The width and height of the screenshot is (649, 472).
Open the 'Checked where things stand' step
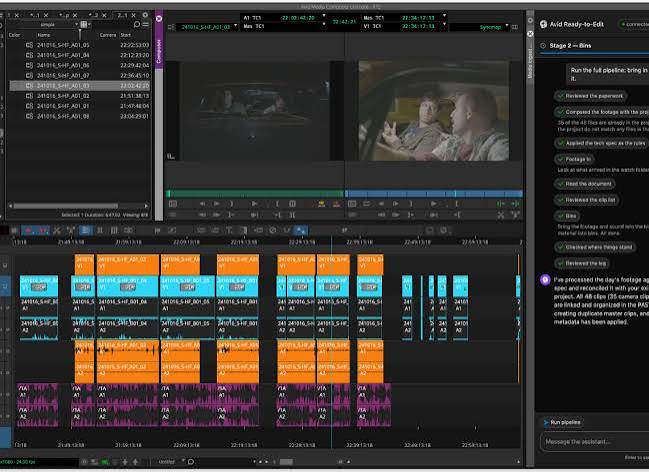tap(595, 247)
